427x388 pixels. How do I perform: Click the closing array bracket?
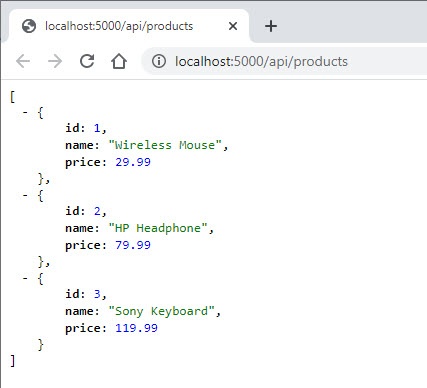12,361
